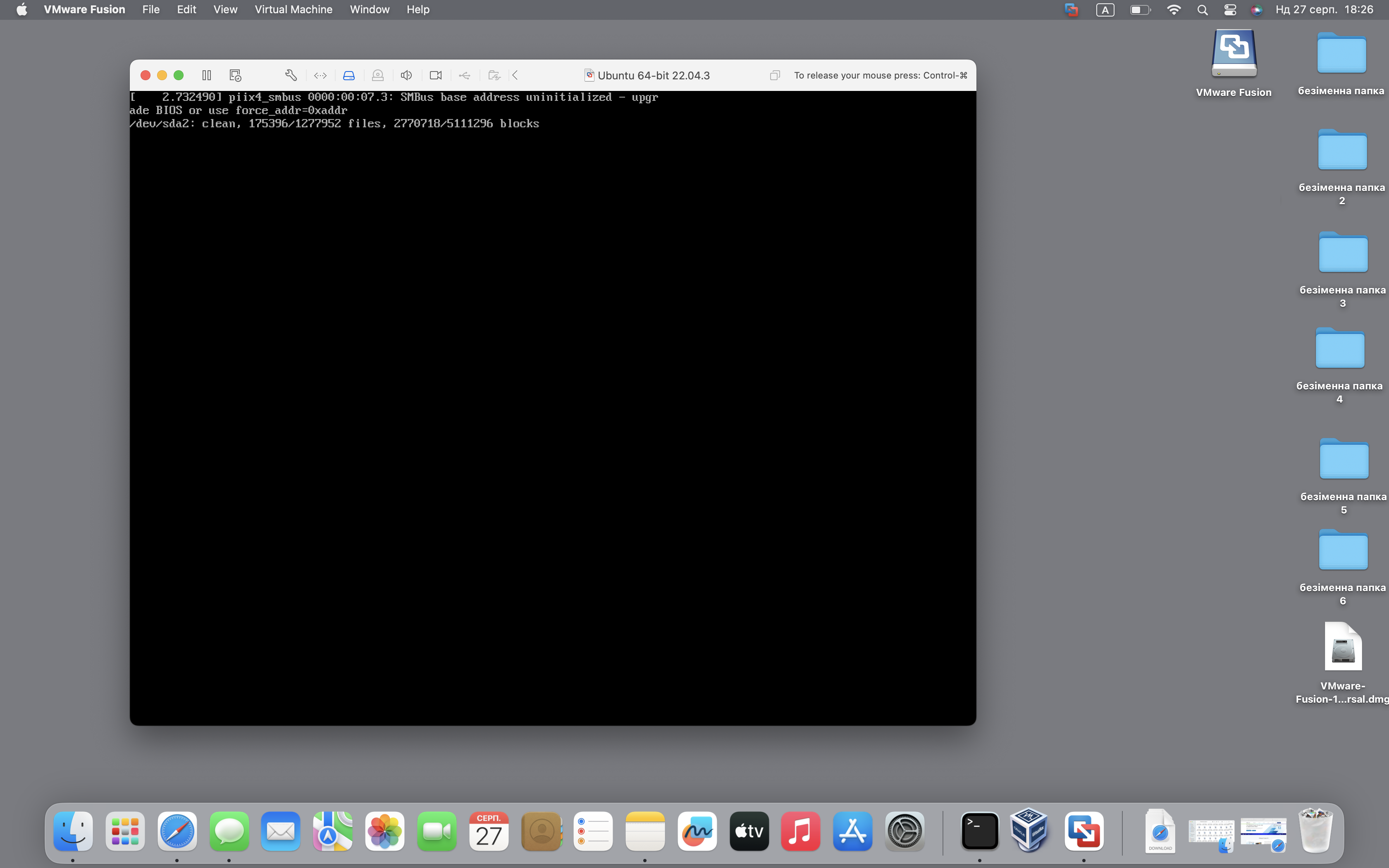Collapse the device toolbar with chevron
This screenshot has width=1389, height=868.
pos(516,75)
